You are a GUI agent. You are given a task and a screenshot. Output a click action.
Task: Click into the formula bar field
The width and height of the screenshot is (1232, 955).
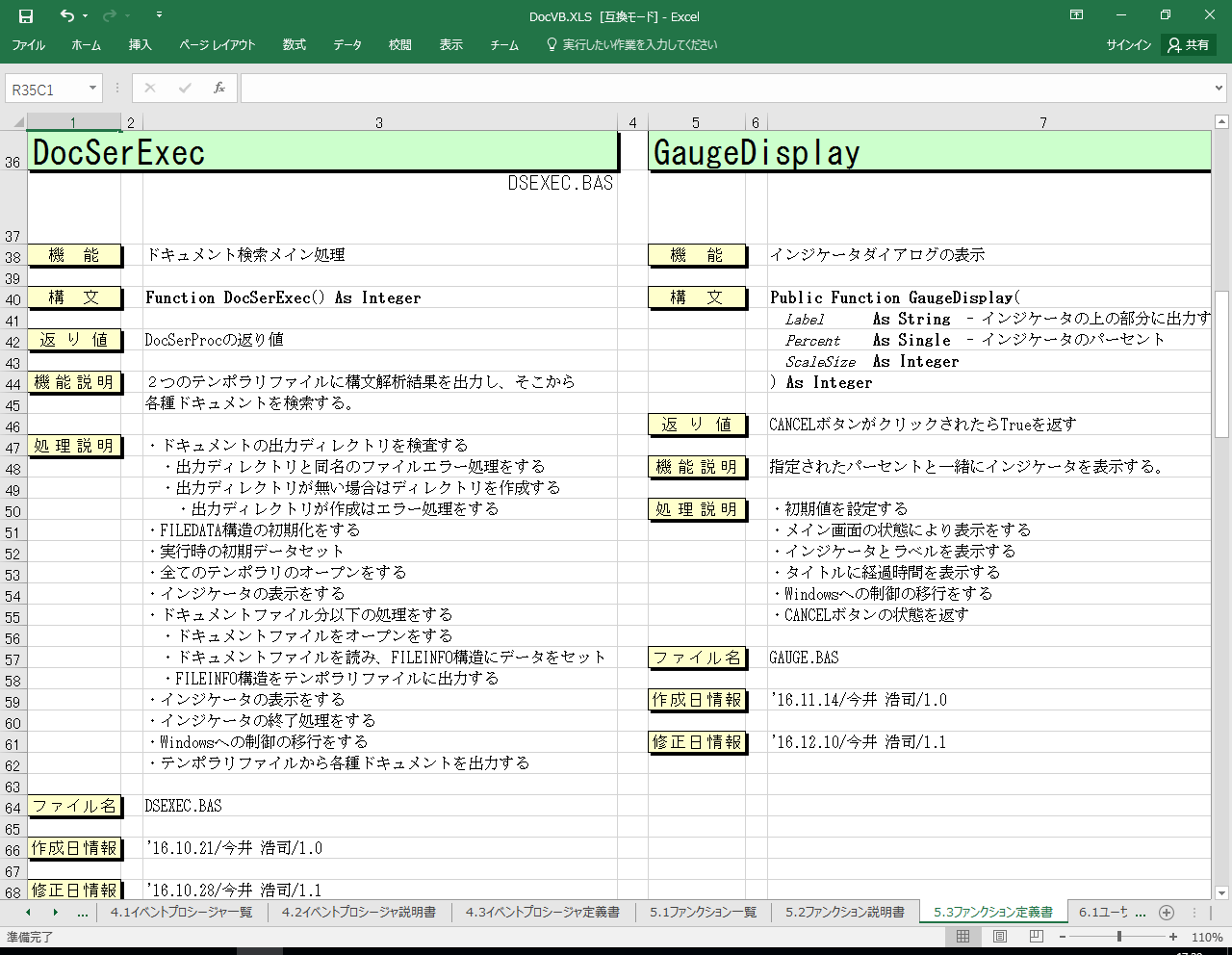727,89
